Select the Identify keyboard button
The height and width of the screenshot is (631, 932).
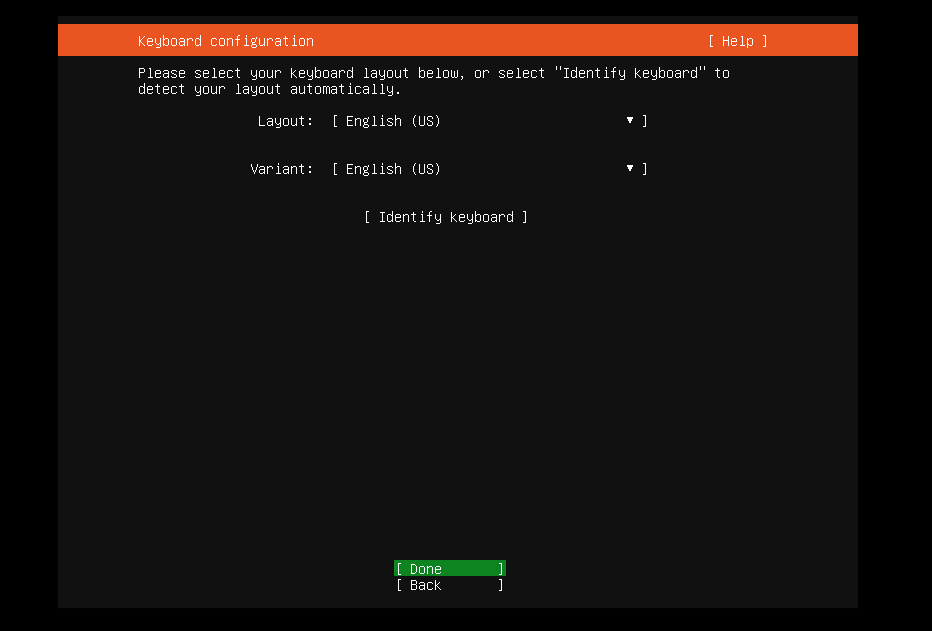pyautogui.click(x=446, y=217)
